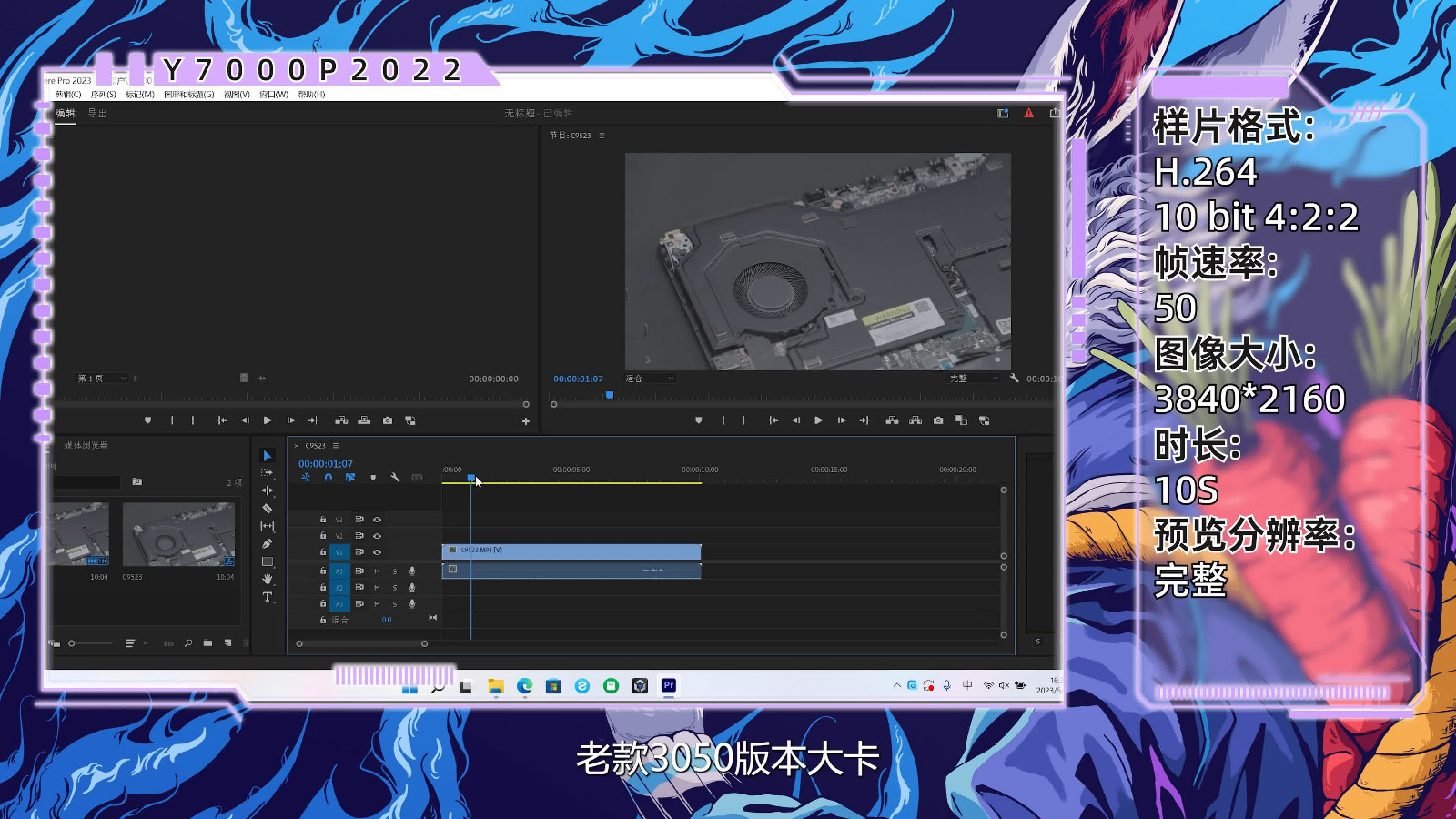
Task: Step back one frame in Program monitor
Action: (x=795, y=420)
